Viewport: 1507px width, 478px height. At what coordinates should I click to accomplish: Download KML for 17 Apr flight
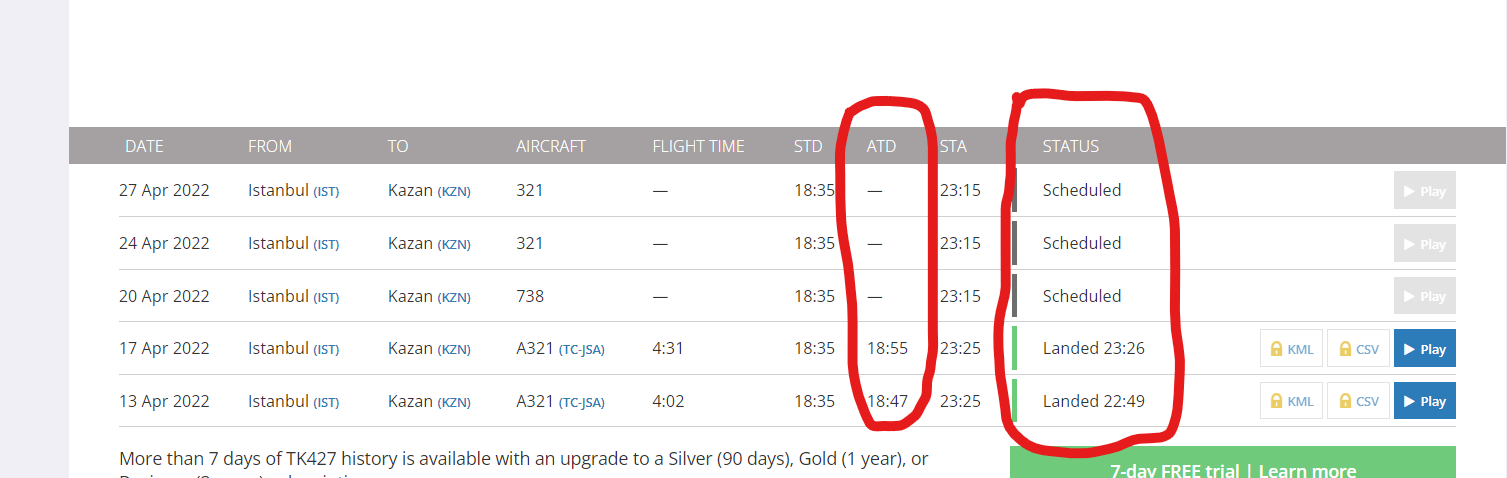(1291, 349)
